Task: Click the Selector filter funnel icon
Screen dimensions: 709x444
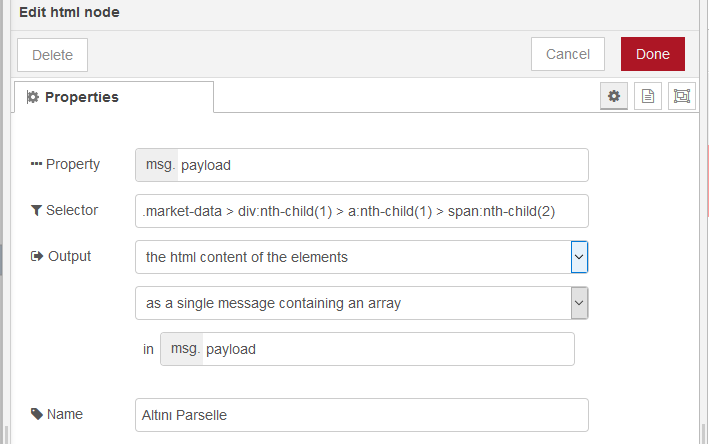Action: [x=36, y=210]
